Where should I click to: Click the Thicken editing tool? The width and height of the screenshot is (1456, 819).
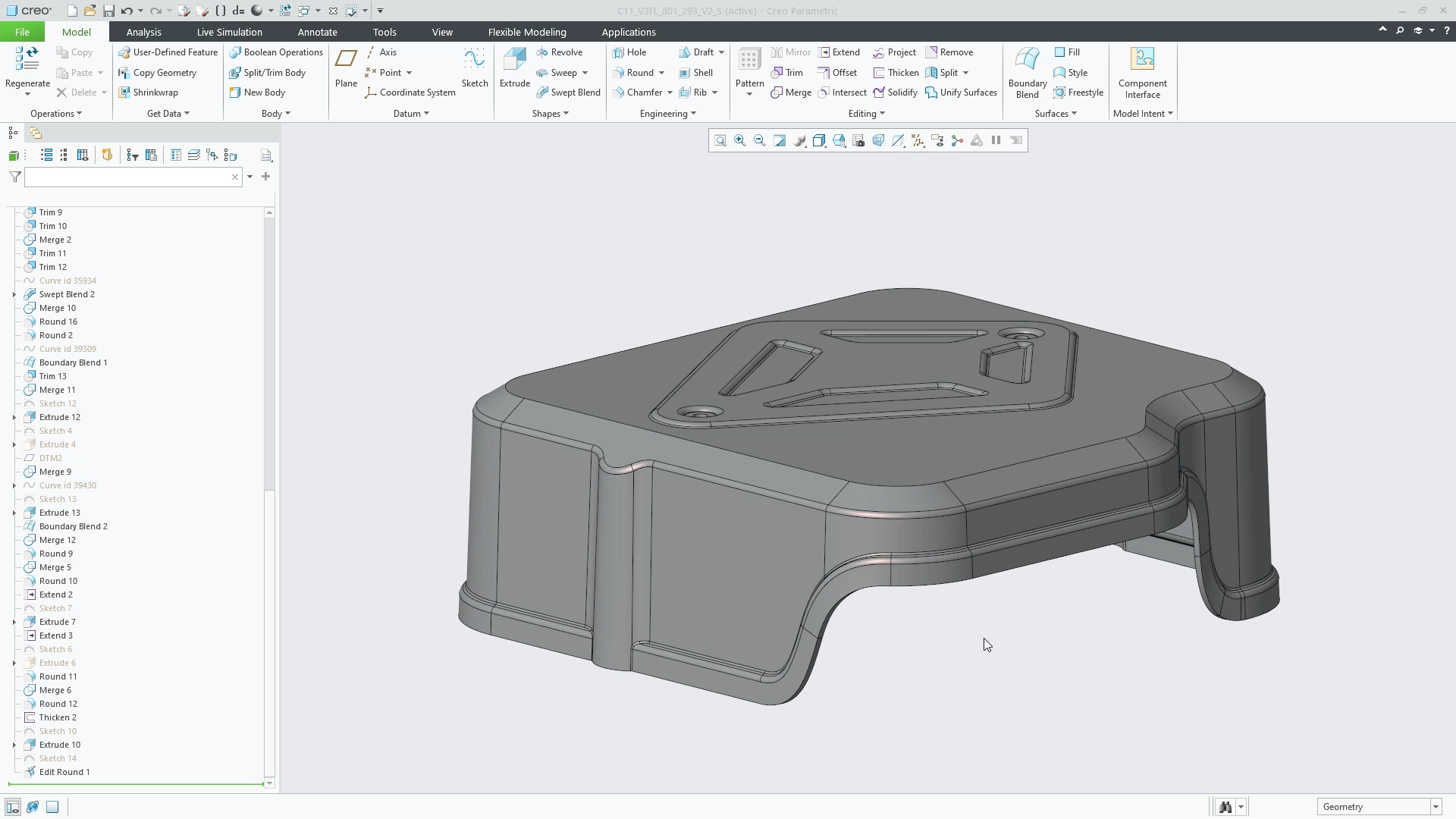point(896,73)
